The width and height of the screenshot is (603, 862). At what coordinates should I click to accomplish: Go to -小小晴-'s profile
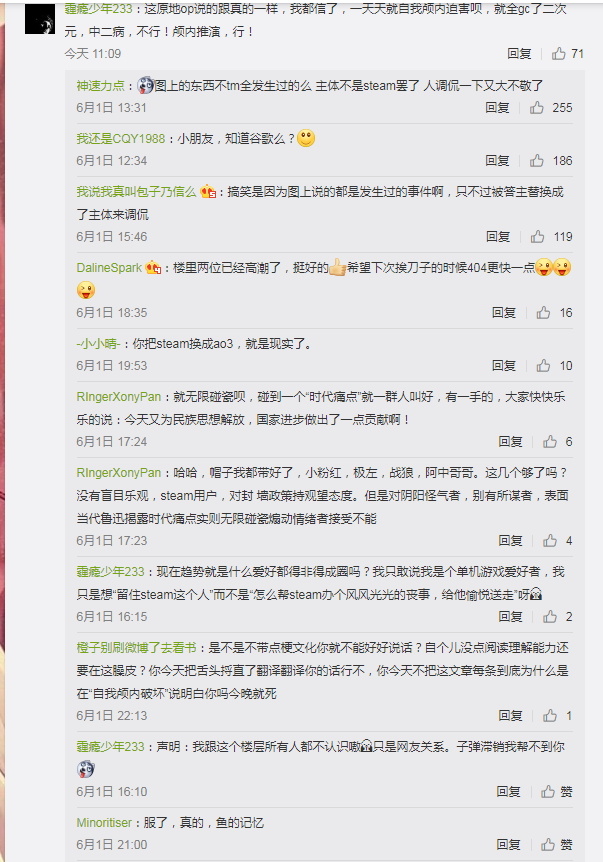click(98, 344)
